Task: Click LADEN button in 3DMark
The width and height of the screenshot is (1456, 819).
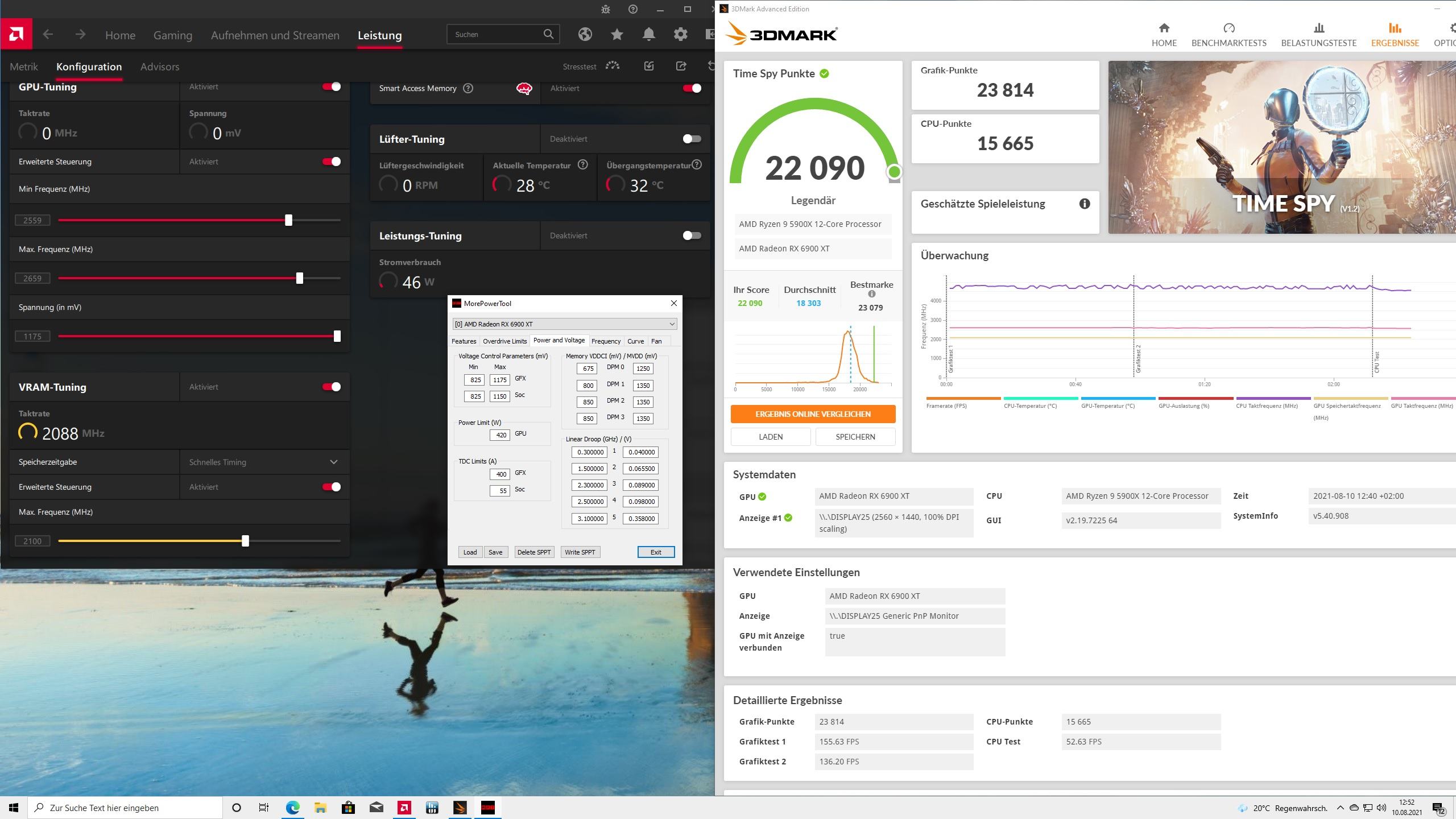Action: point(771,437)
